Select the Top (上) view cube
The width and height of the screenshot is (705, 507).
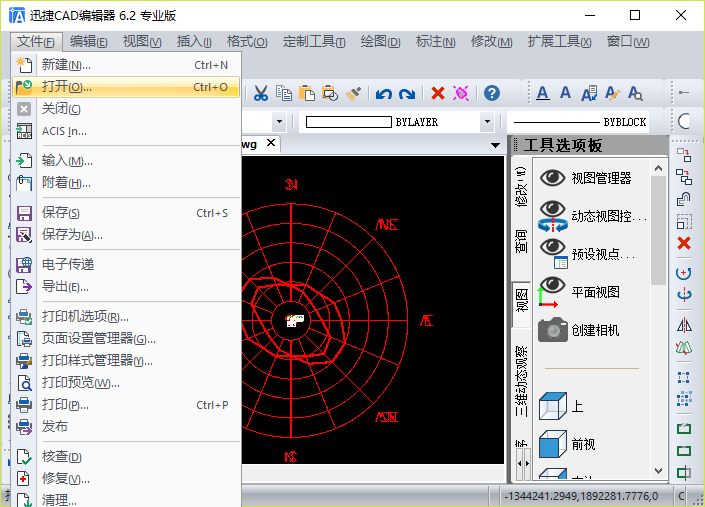point(552,406)
